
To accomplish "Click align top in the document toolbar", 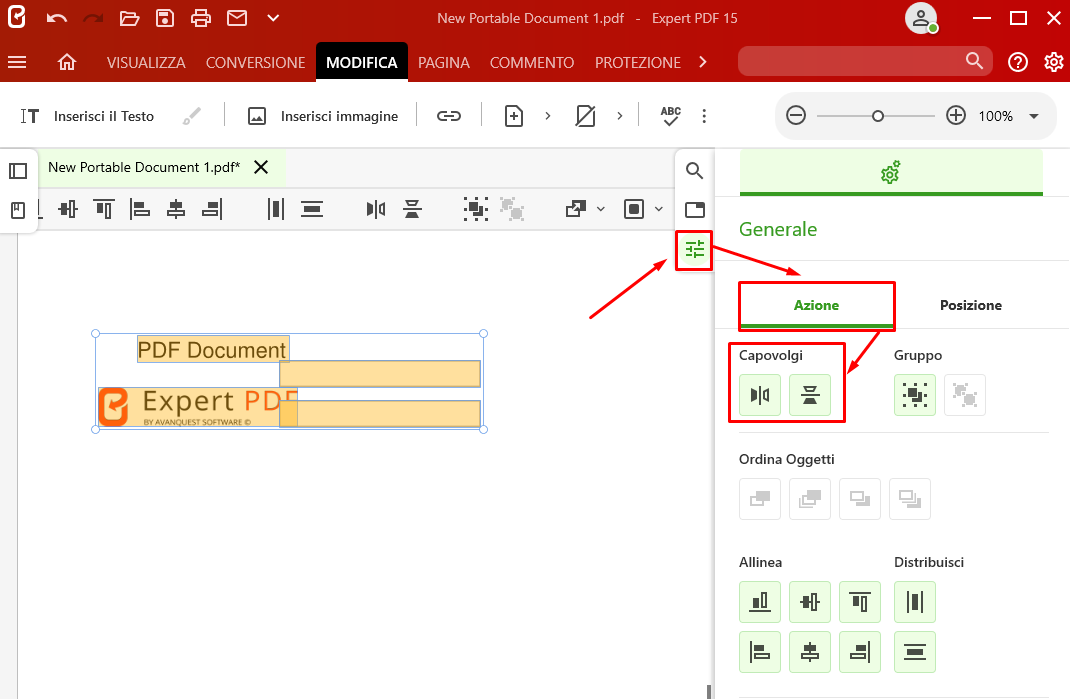I will (104, 209).
